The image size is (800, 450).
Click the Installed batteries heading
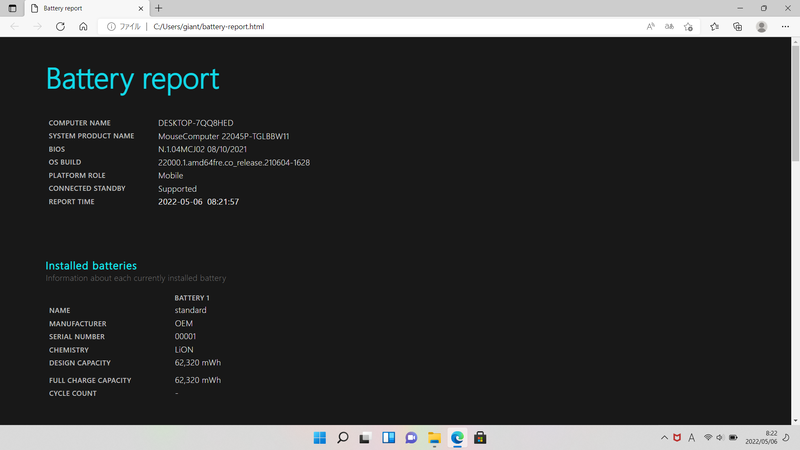tap(91, 266)
